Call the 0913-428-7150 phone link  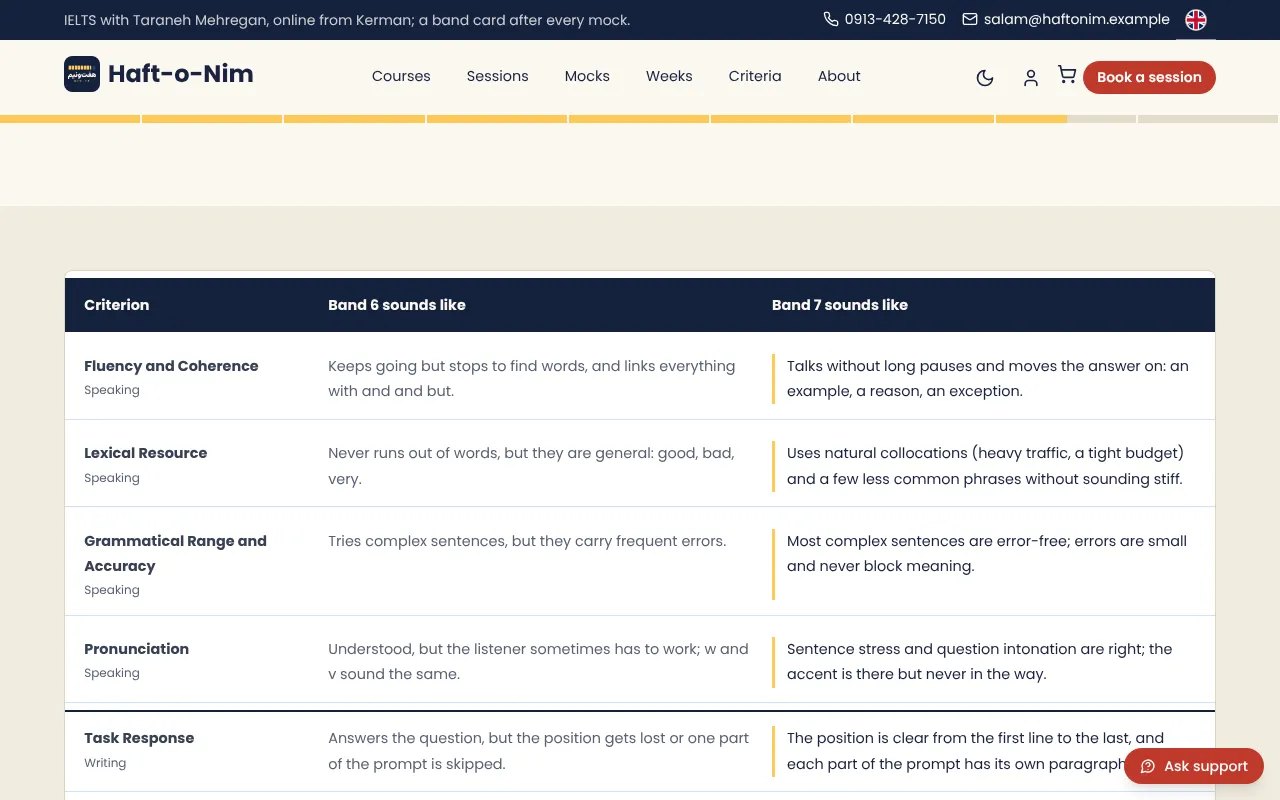pyautogui.click(x=895, y=19)
